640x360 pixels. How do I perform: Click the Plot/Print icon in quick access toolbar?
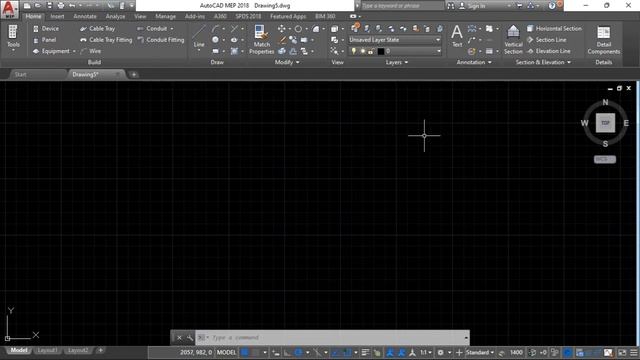[61, 6]
